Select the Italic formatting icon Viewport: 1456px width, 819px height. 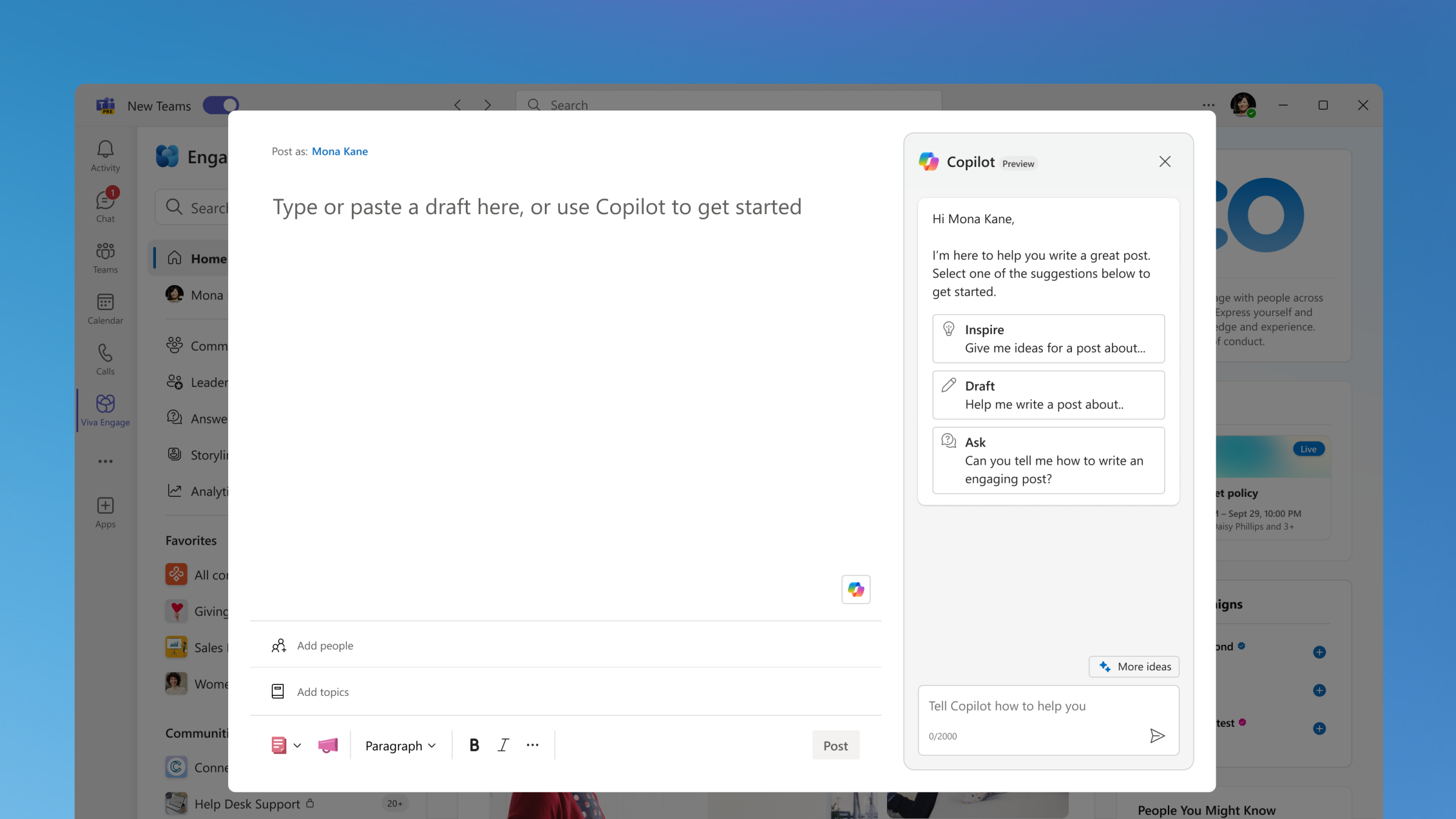click(504, 745)
